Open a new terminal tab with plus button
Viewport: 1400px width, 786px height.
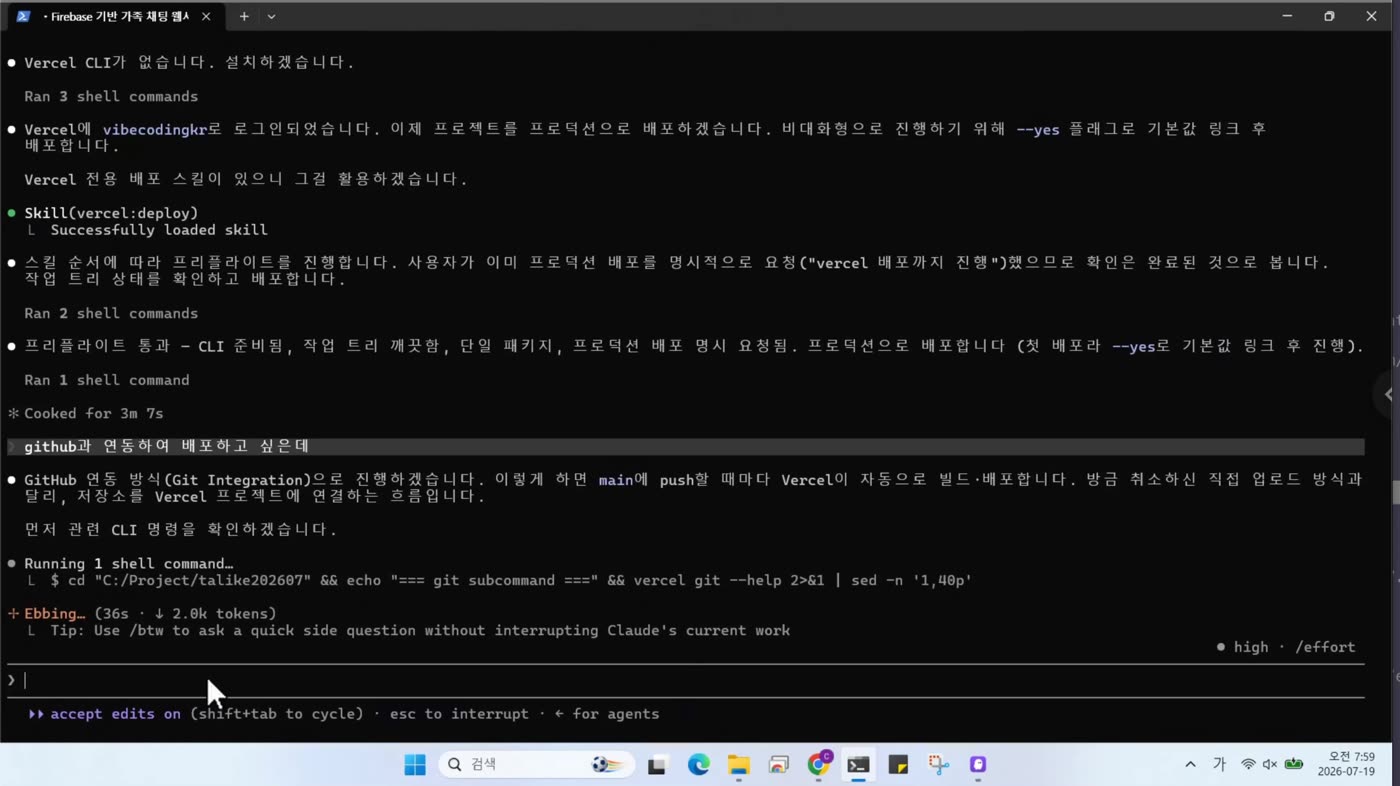click(244, 16)
